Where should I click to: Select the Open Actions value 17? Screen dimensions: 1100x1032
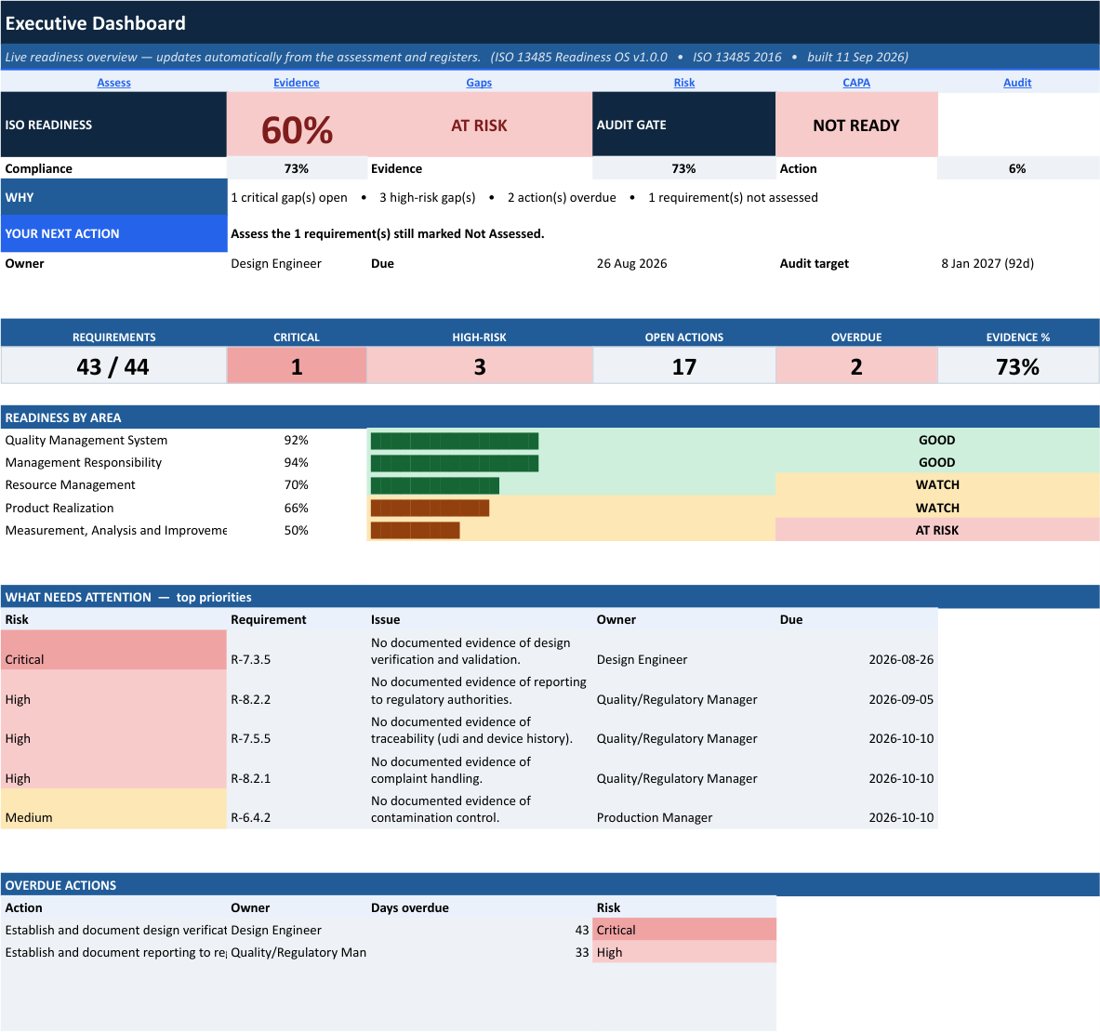684,367
